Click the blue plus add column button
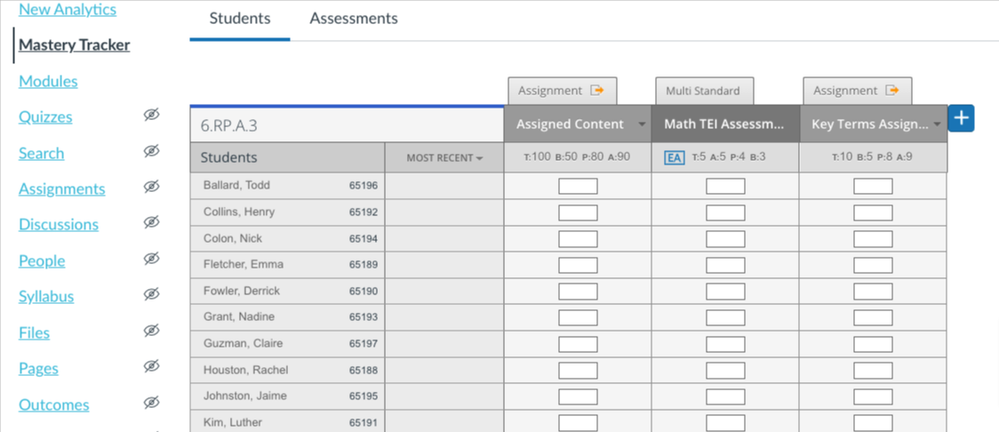Viewport: 999px width, 432px height. tap(960, 118)
